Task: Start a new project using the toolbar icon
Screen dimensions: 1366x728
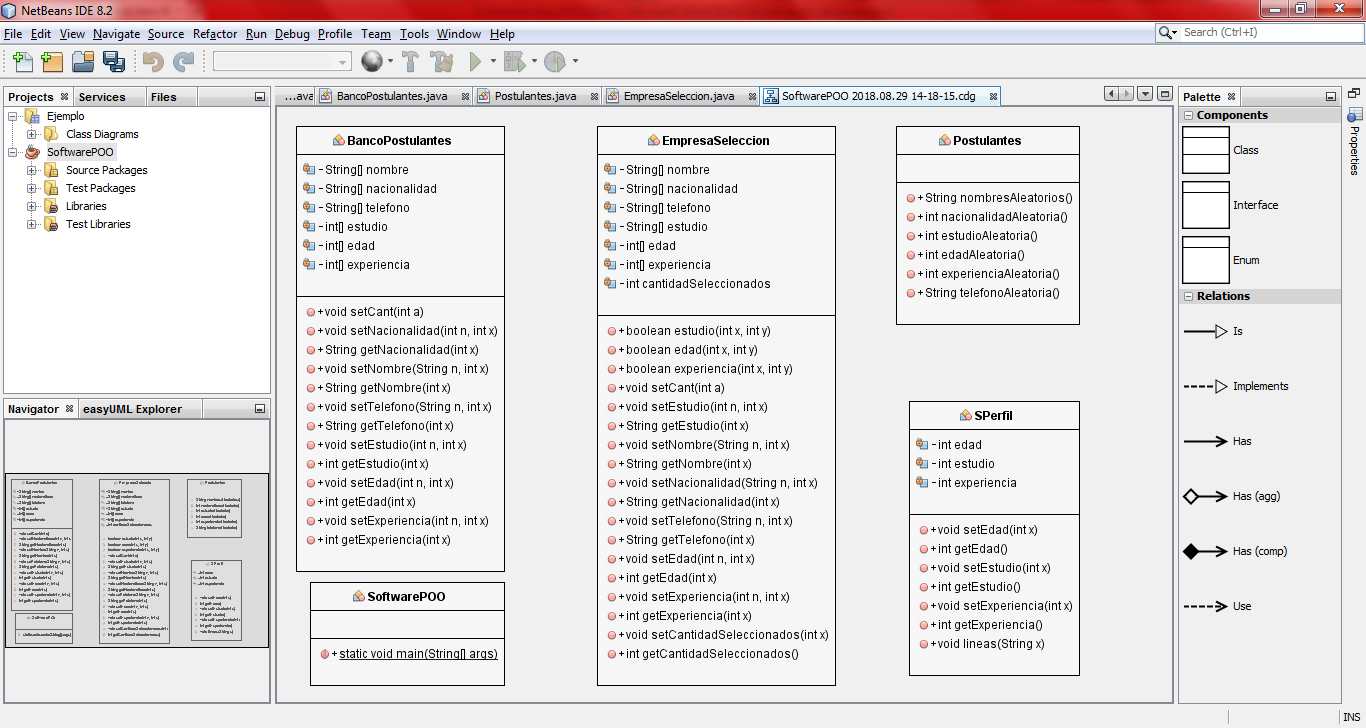Action: [x=52, y=61]
